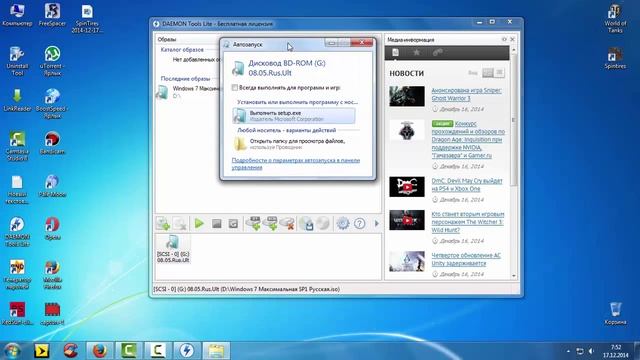Open Spintires desktop icon at right
The image size is (640, 360).
click(615, 58)
